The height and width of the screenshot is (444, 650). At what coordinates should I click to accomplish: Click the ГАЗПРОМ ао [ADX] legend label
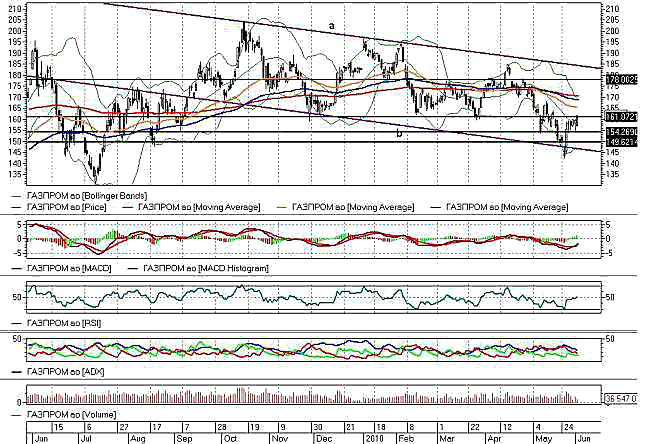[x=65, y=372]
